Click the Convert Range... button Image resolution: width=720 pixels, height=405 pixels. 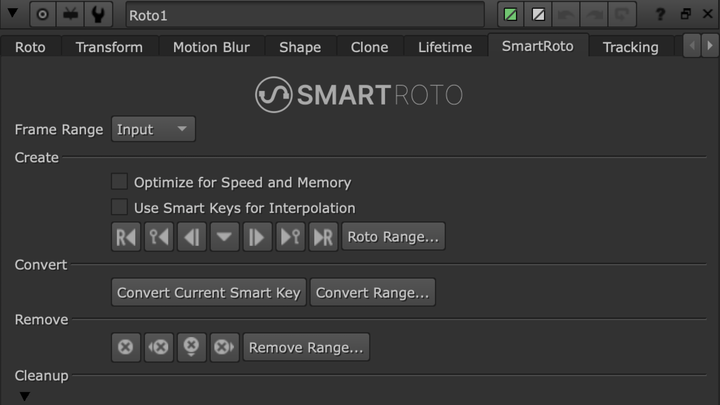372,292
